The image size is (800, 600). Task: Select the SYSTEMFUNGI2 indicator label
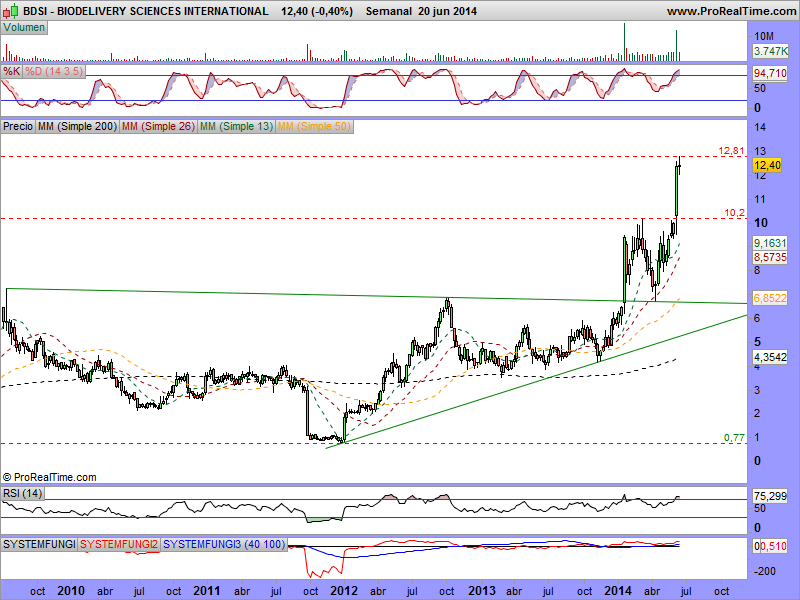pos(119,544)
